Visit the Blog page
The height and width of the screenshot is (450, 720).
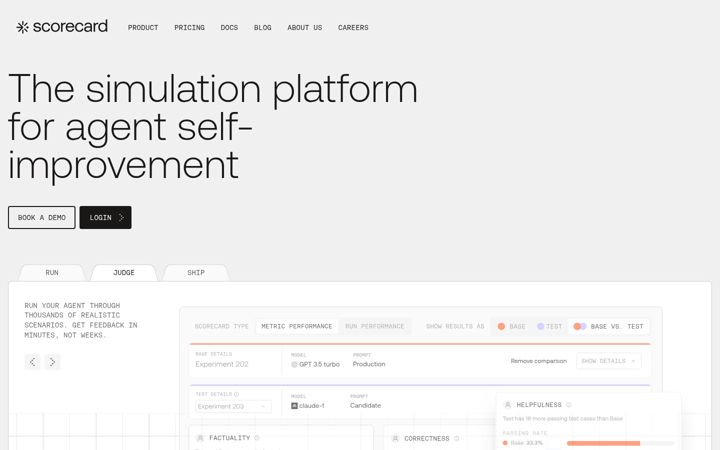263,28
